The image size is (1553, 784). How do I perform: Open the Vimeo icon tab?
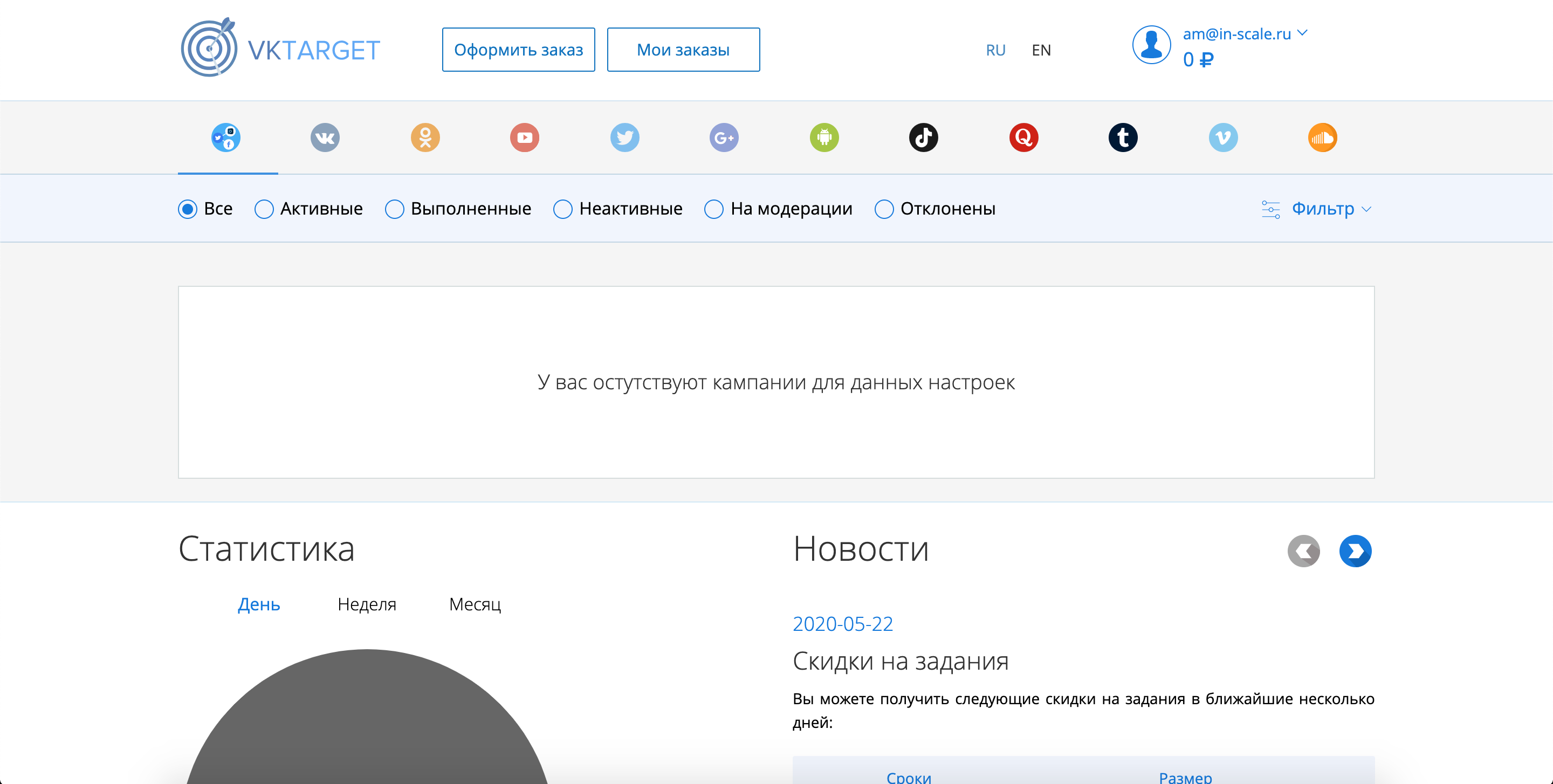(1223, 138)
